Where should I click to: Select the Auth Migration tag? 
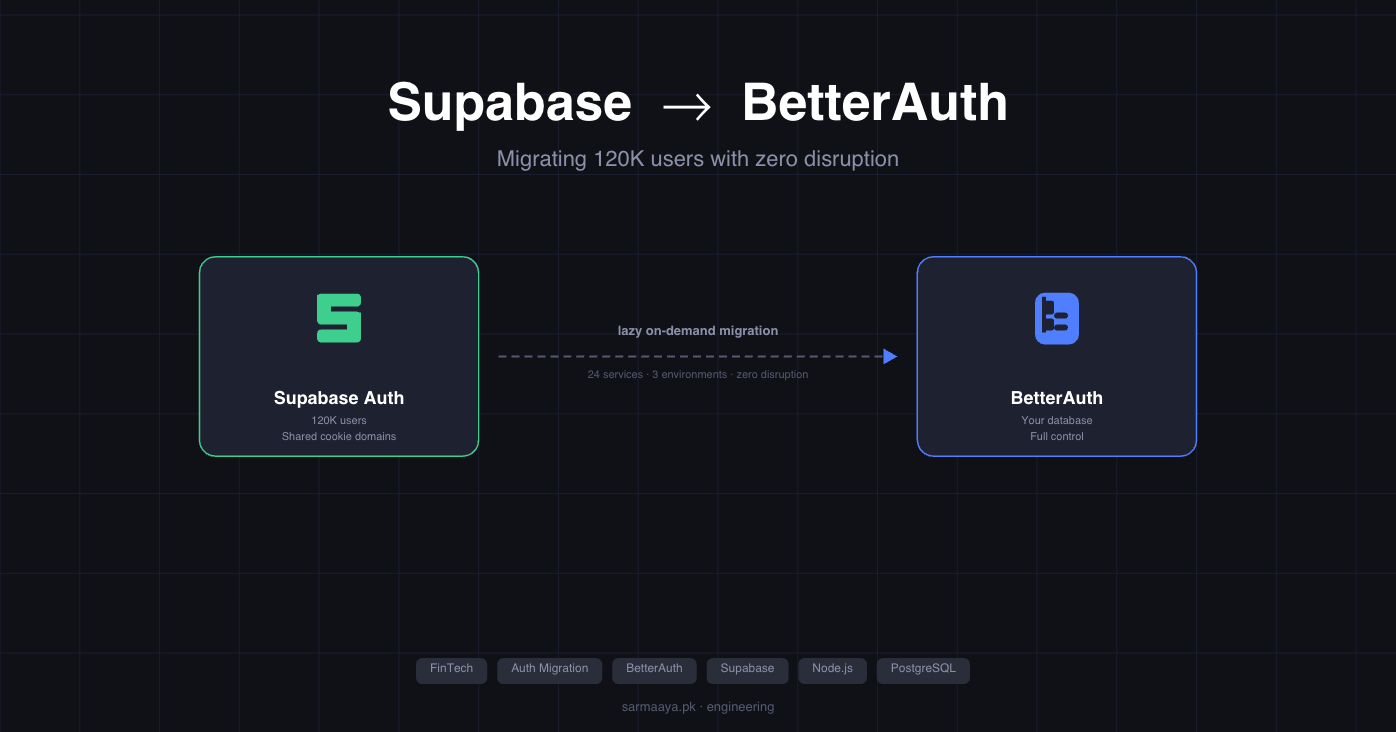550,670
